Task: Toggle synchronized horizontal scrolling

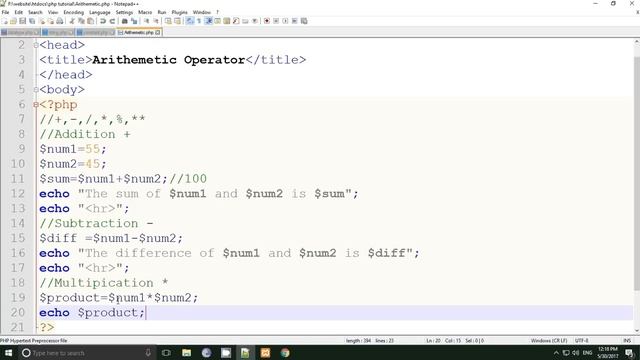Action: (177, 21)
